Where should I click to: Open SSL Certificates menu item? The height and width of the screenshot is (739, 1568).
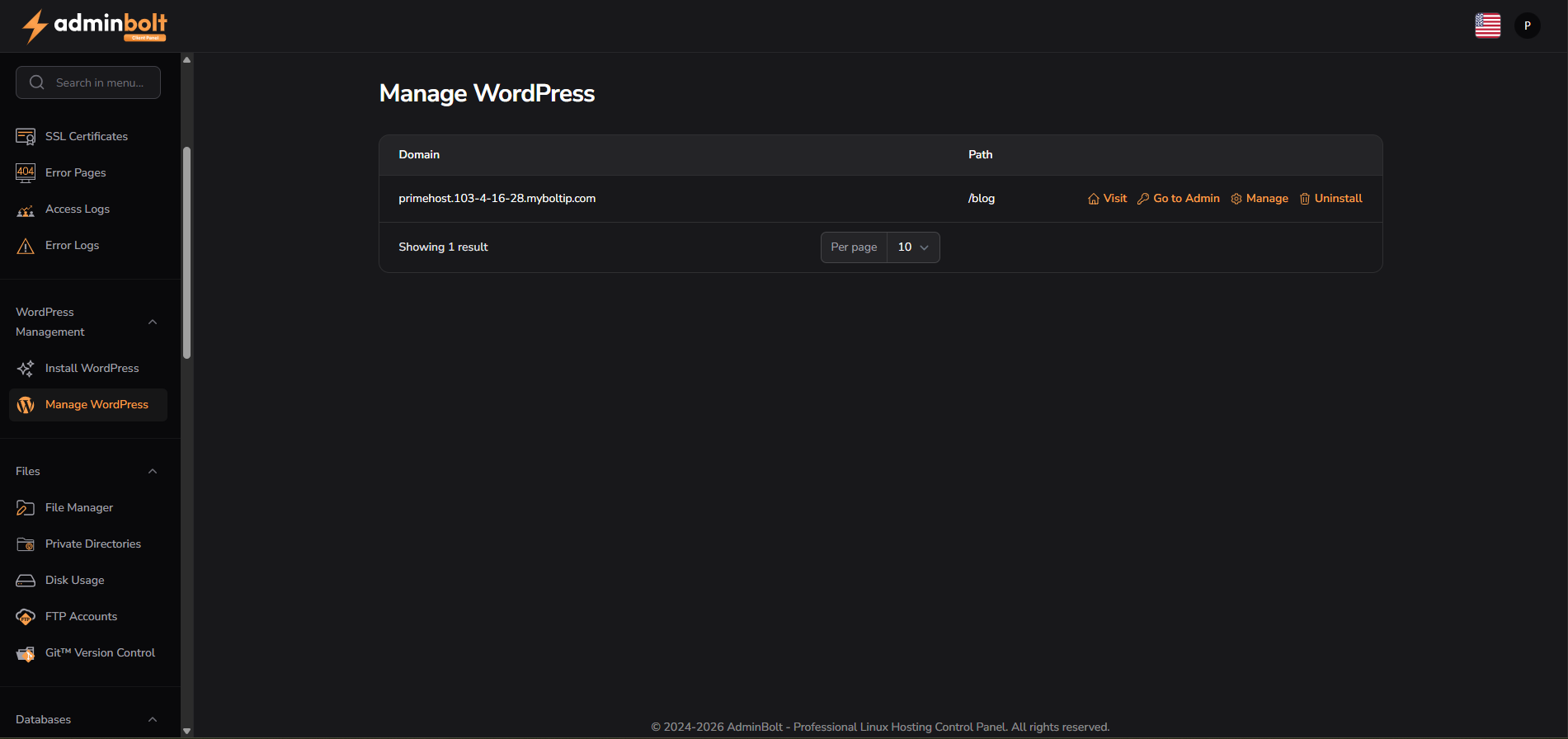click(x=88, y=136)
